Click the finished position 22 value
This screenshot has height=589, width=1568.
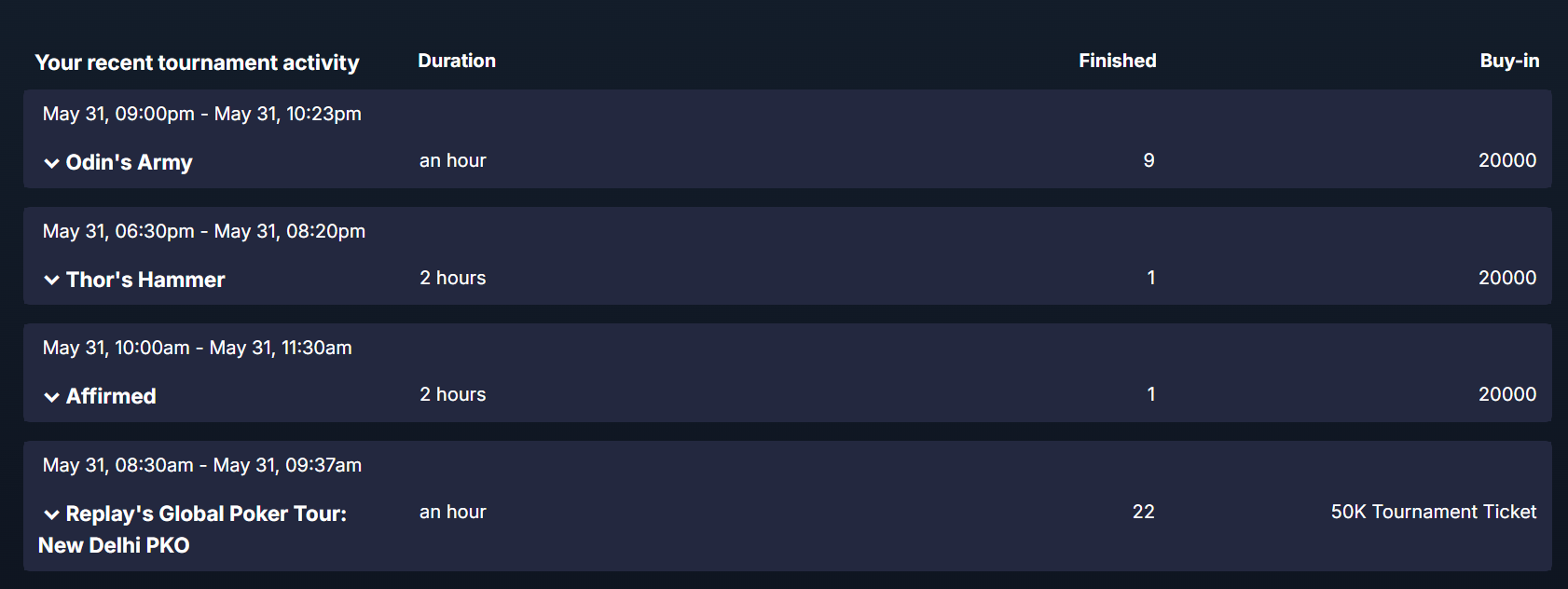tap(1144, 512)
